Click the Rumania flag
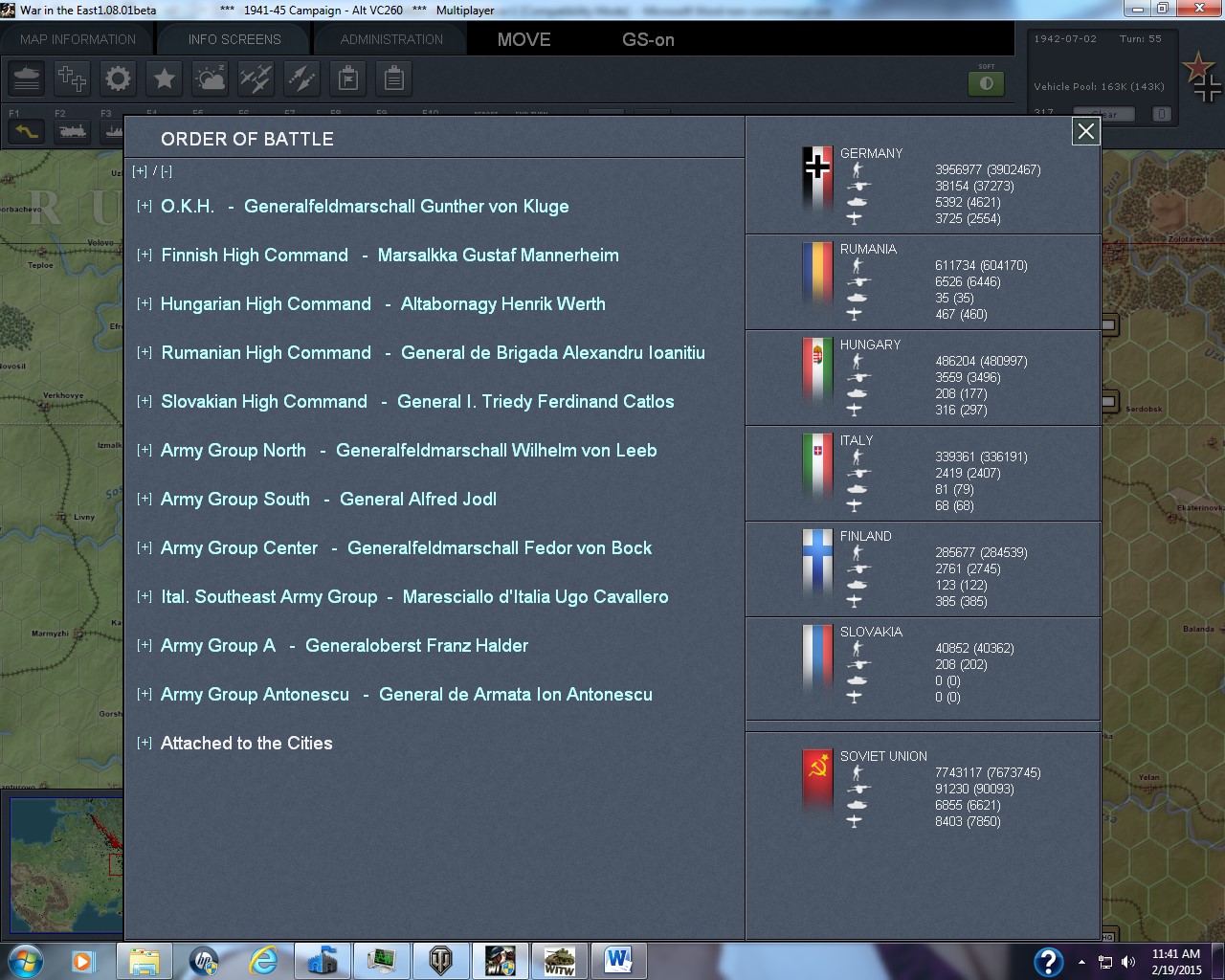Viewport: 1225px width, 980px height. 817,276
